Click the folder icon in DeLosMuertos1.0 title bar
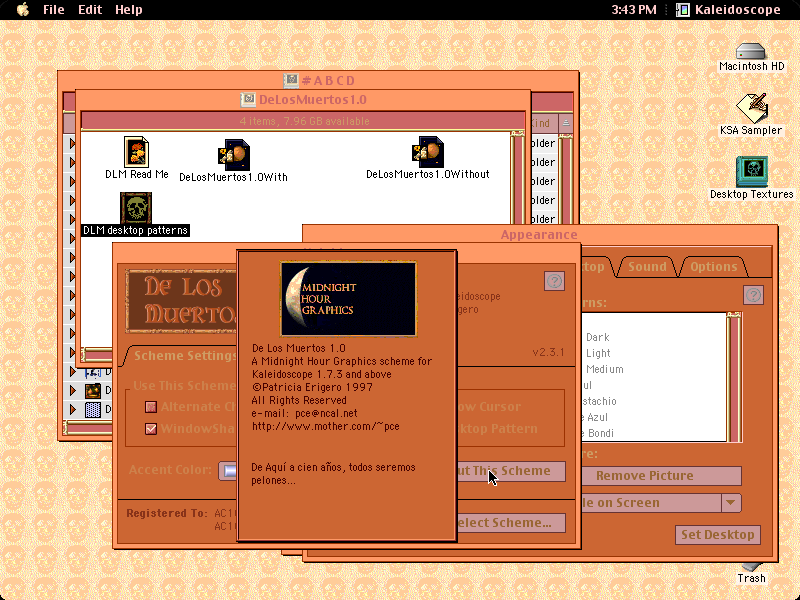The height and width of the screenshot is (600, 800). point(248,99)
